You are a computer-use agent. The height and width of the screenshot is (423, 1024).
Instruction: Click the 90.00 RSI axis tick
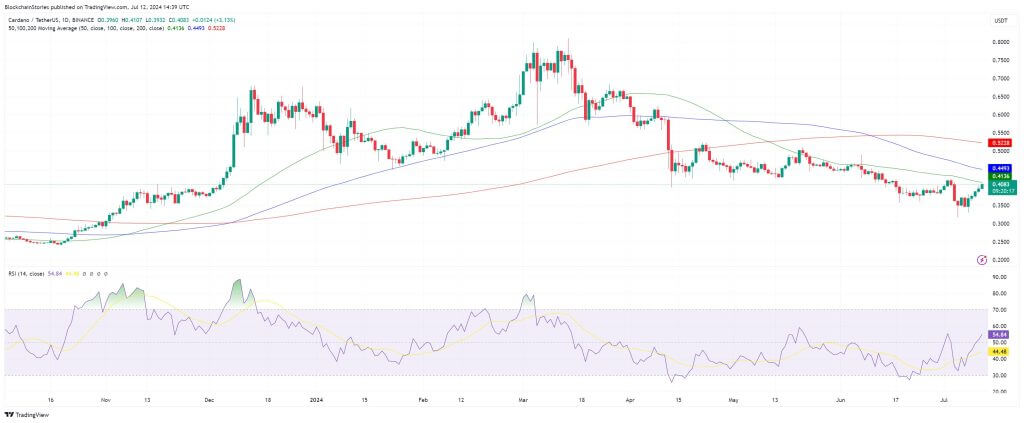point(999,277)
